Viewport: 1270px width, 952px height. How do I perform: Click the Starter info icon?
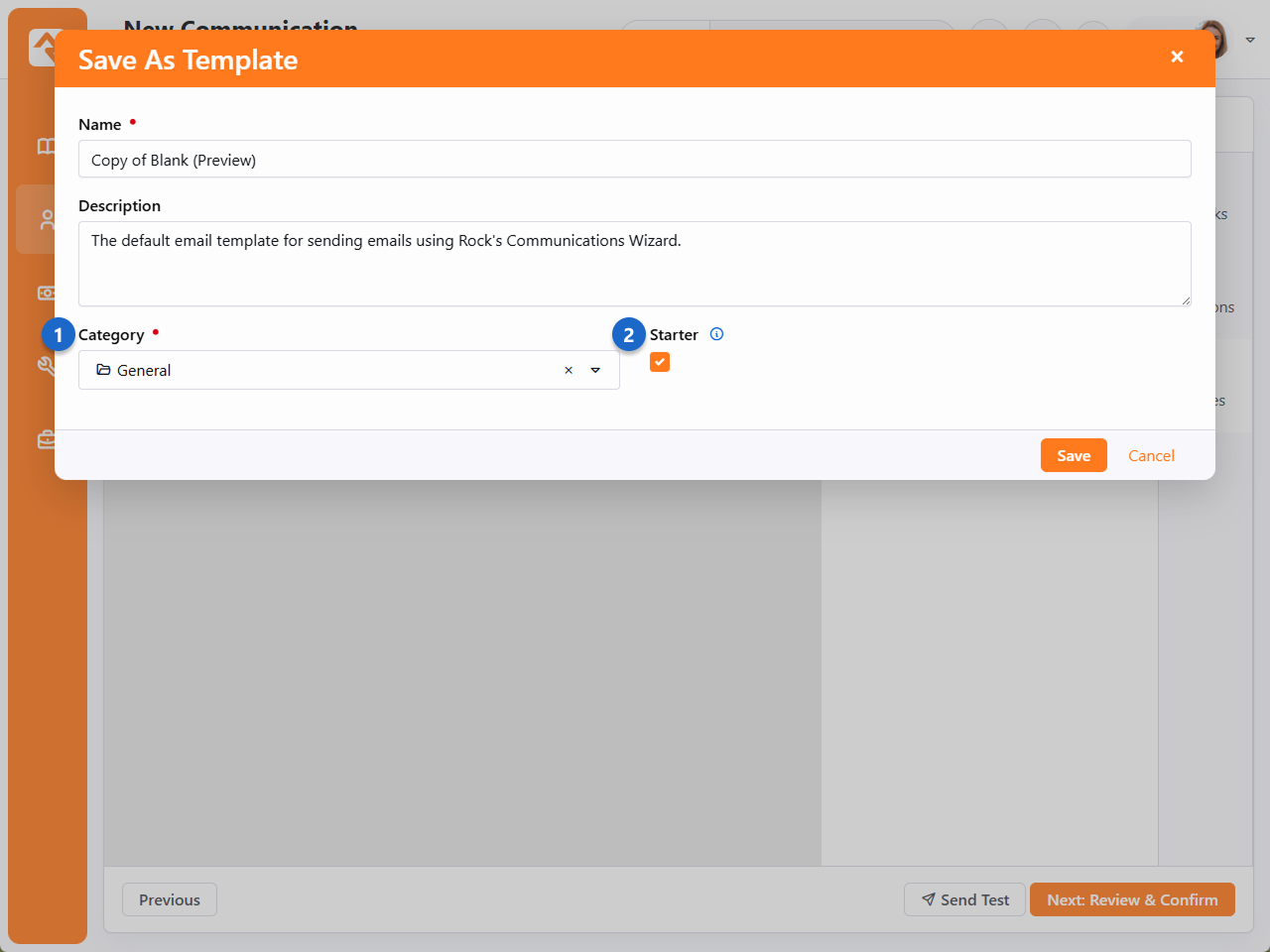tap(716, 334)
